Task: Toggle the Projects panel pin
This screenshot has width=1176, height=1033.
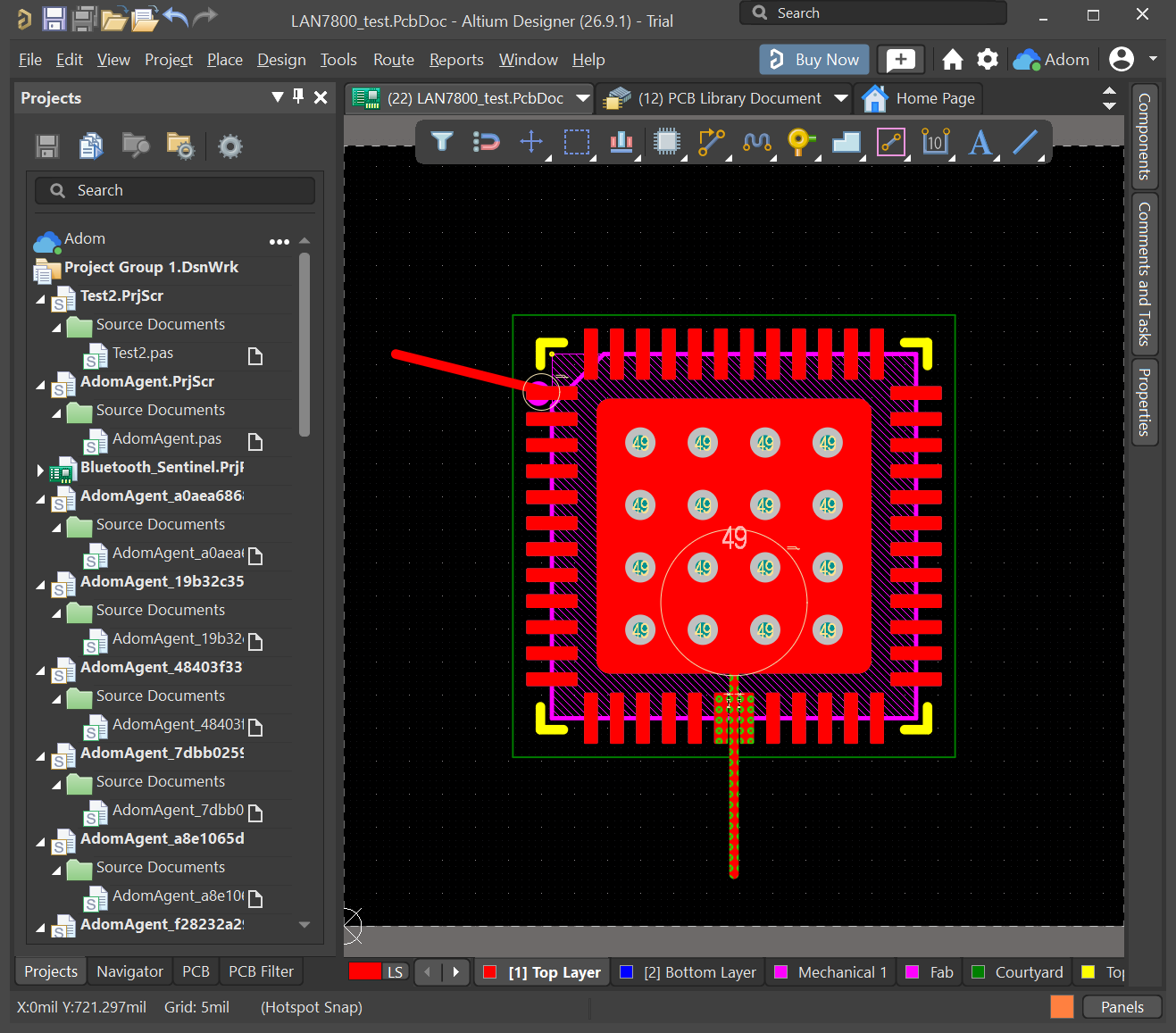Action: (298, 96)
